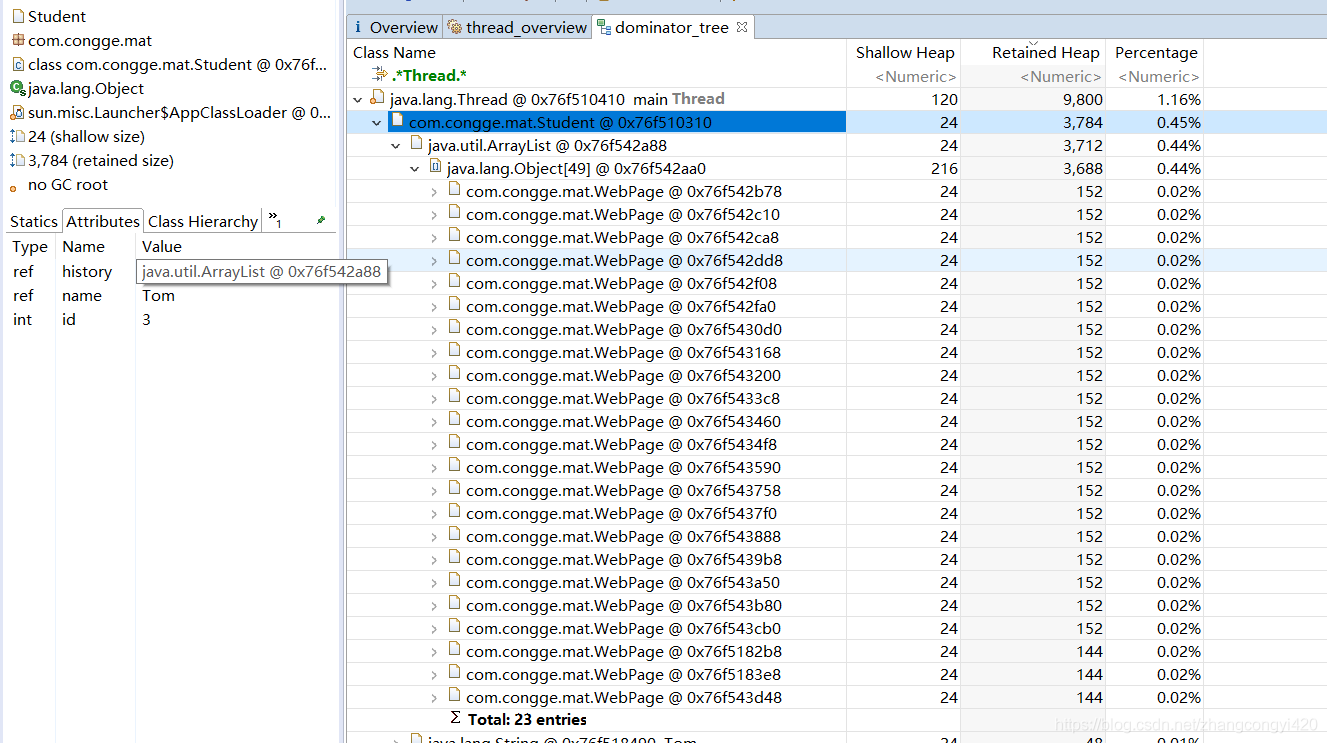Collapse the java.lang.Thread main node
This screenshot has height=743, width=1327.
[x=358, y=99]
